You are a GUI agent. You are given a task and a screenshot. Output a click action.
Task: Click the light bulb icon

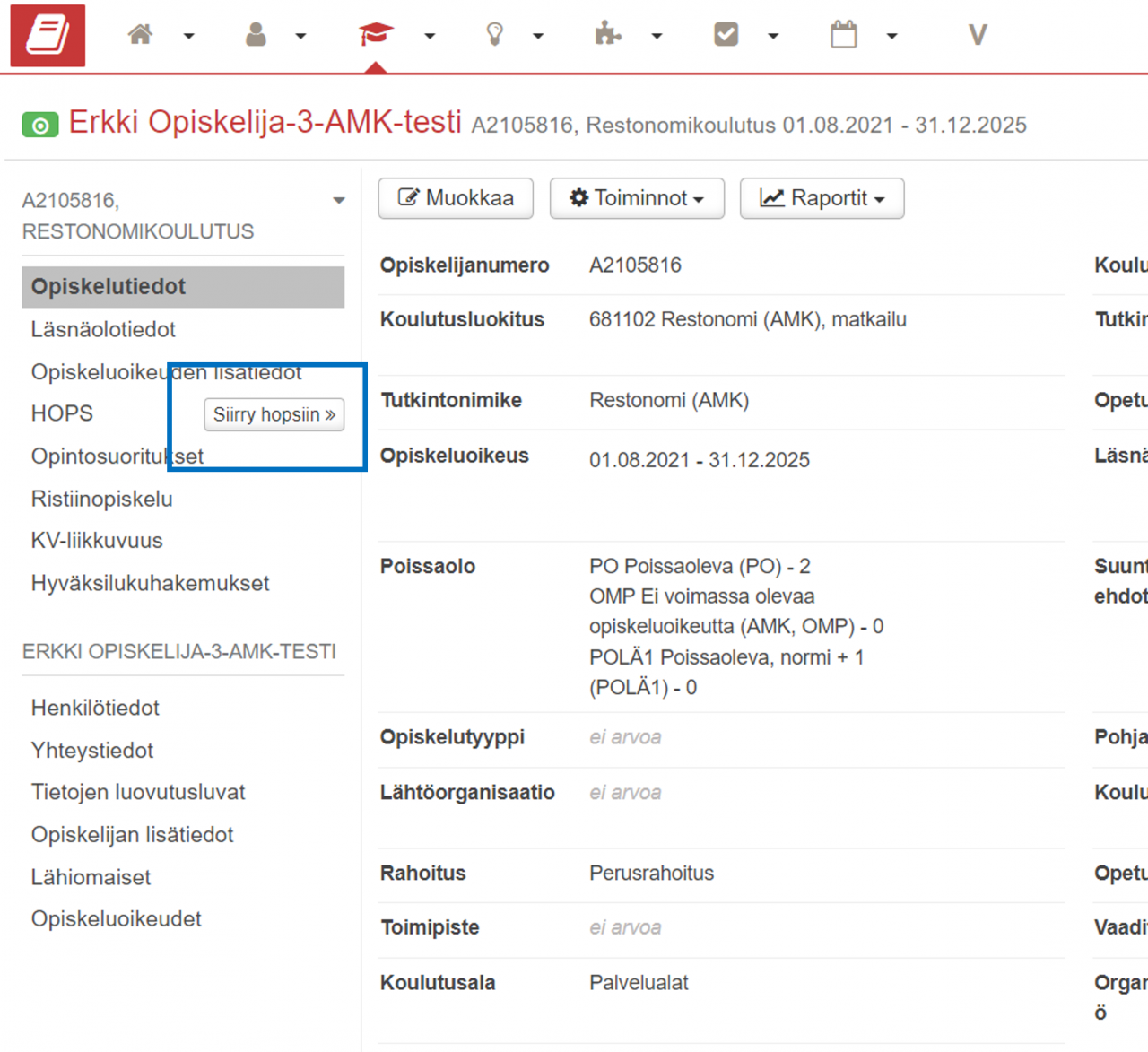point(494,35)
